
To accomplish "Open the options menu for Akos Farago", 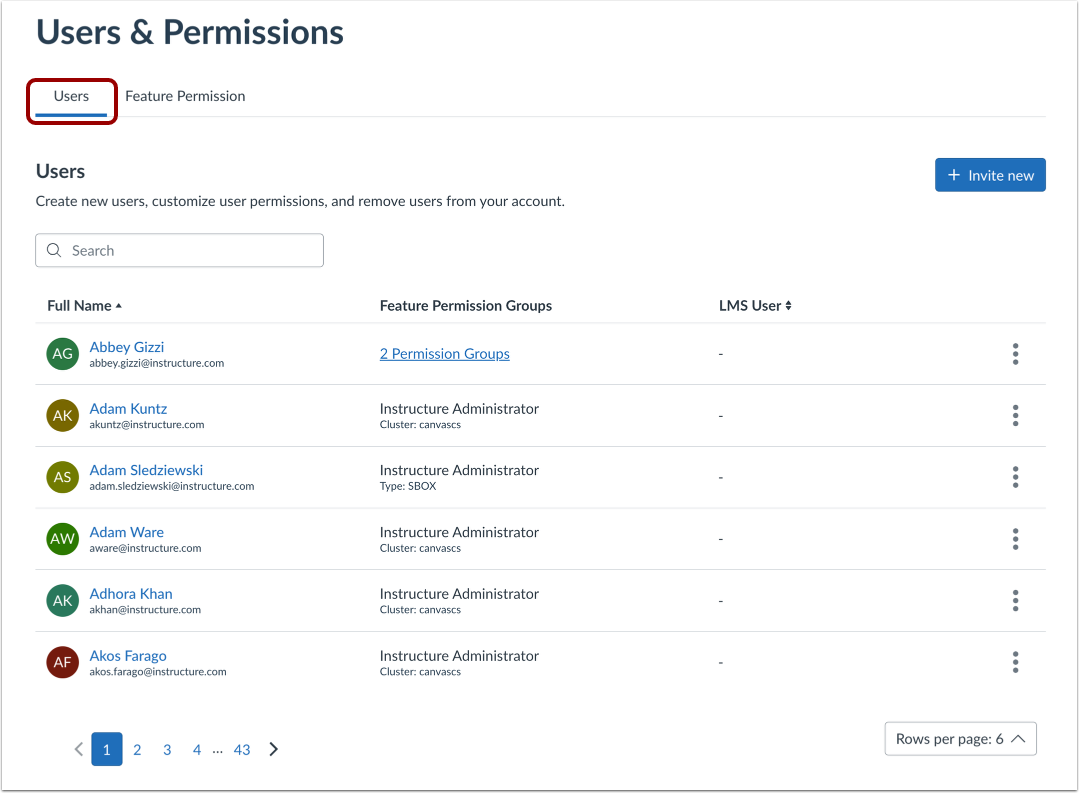I will pos(1015,662).
